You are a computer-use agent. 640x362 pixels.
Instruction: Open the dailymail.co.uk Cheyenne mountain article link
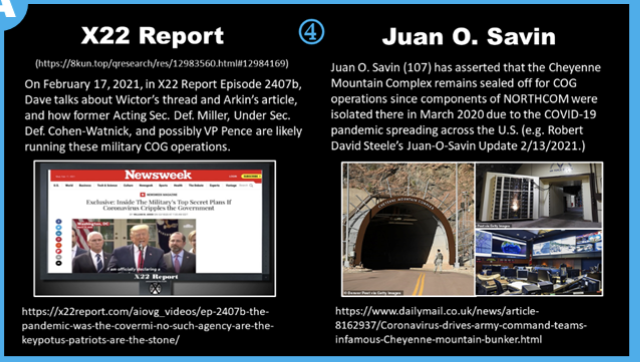(x=461, y=325)
